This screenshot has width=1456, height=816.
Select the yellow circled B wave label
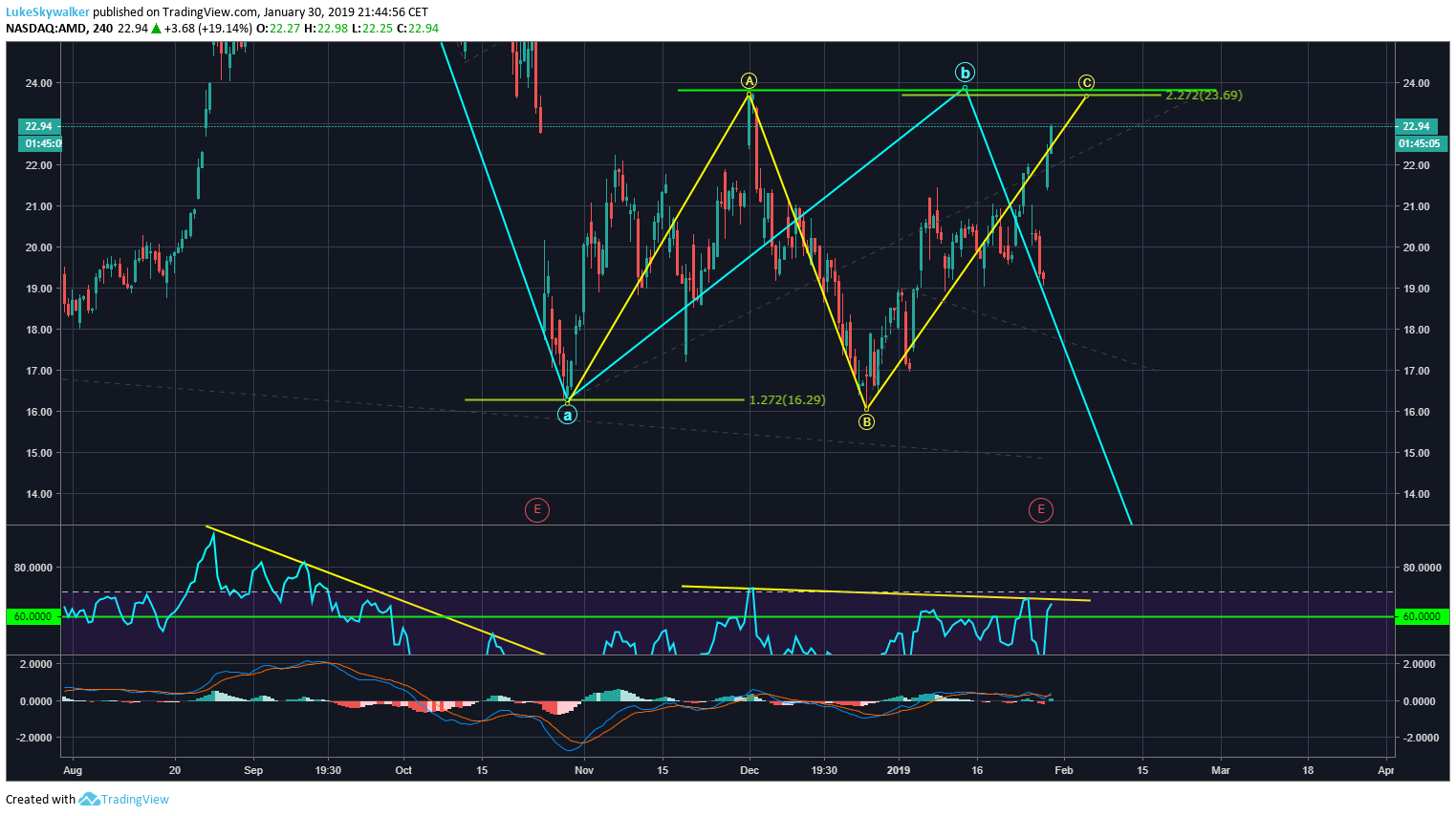pyautogui.click(x=866, y=421)
